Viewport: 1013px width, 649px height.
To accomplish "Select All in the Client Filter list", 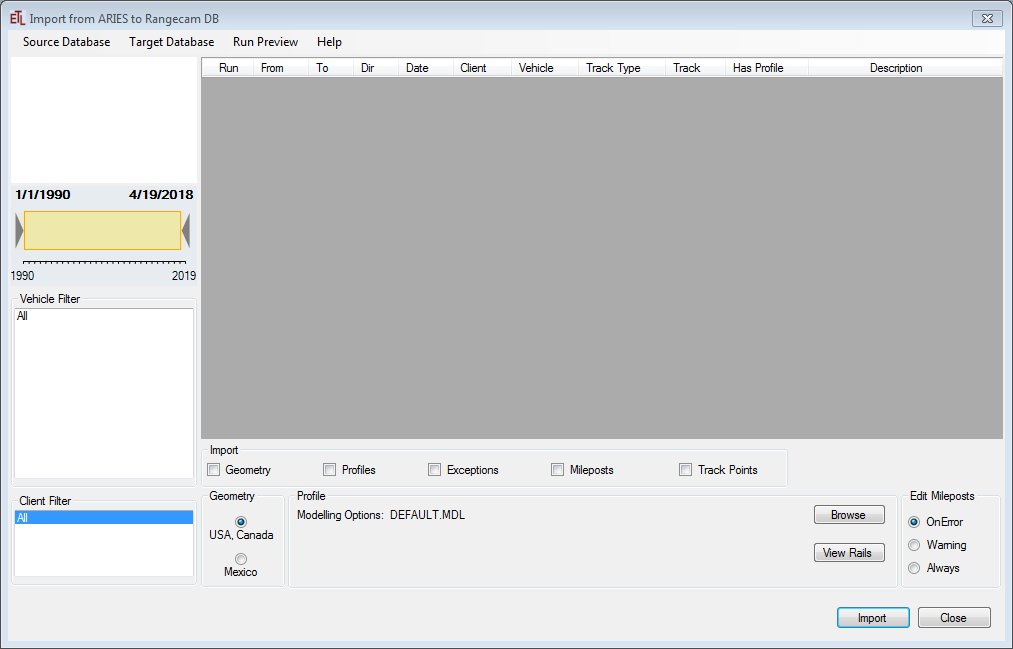I will (103, 518).
